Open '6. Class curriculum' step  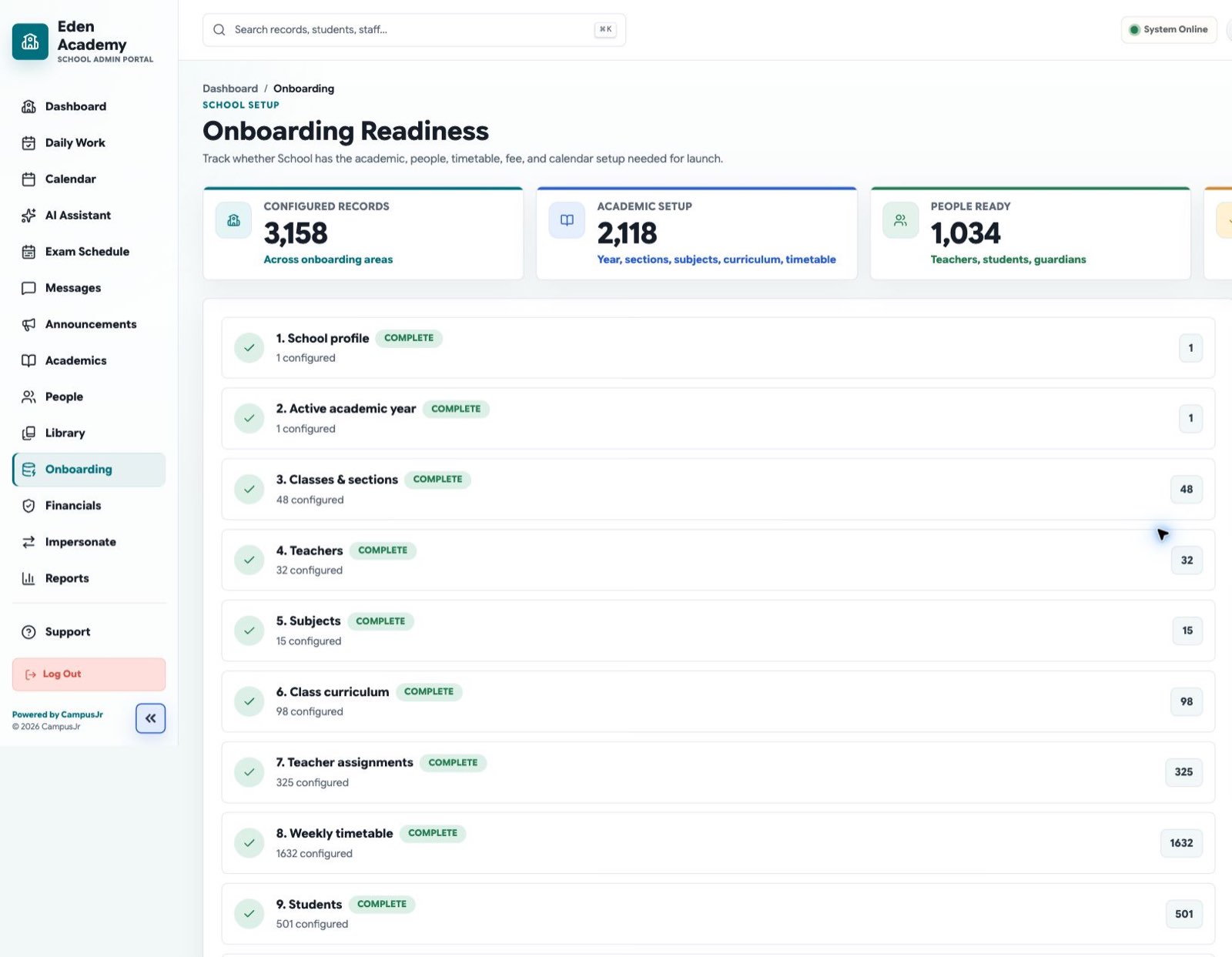click(x=333, y=692)
